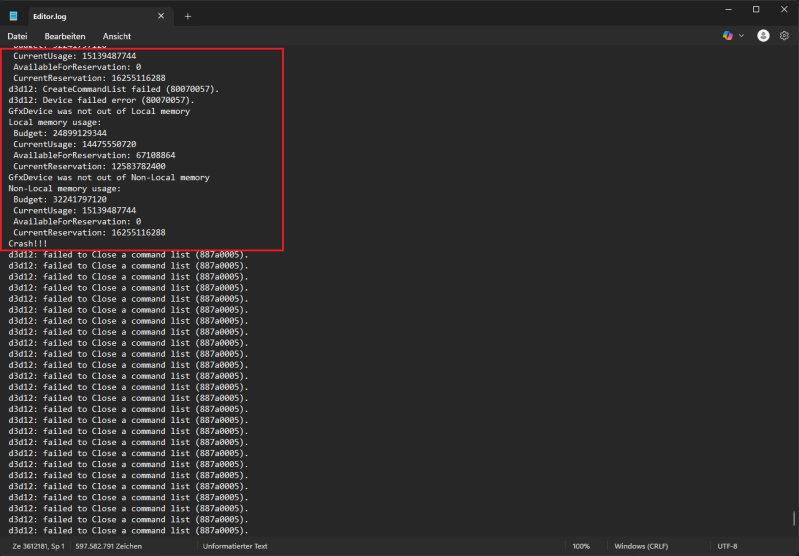Place cursor on the Crash!!! line
Screen dimensions: 799x556
click(x=28, y=243)
